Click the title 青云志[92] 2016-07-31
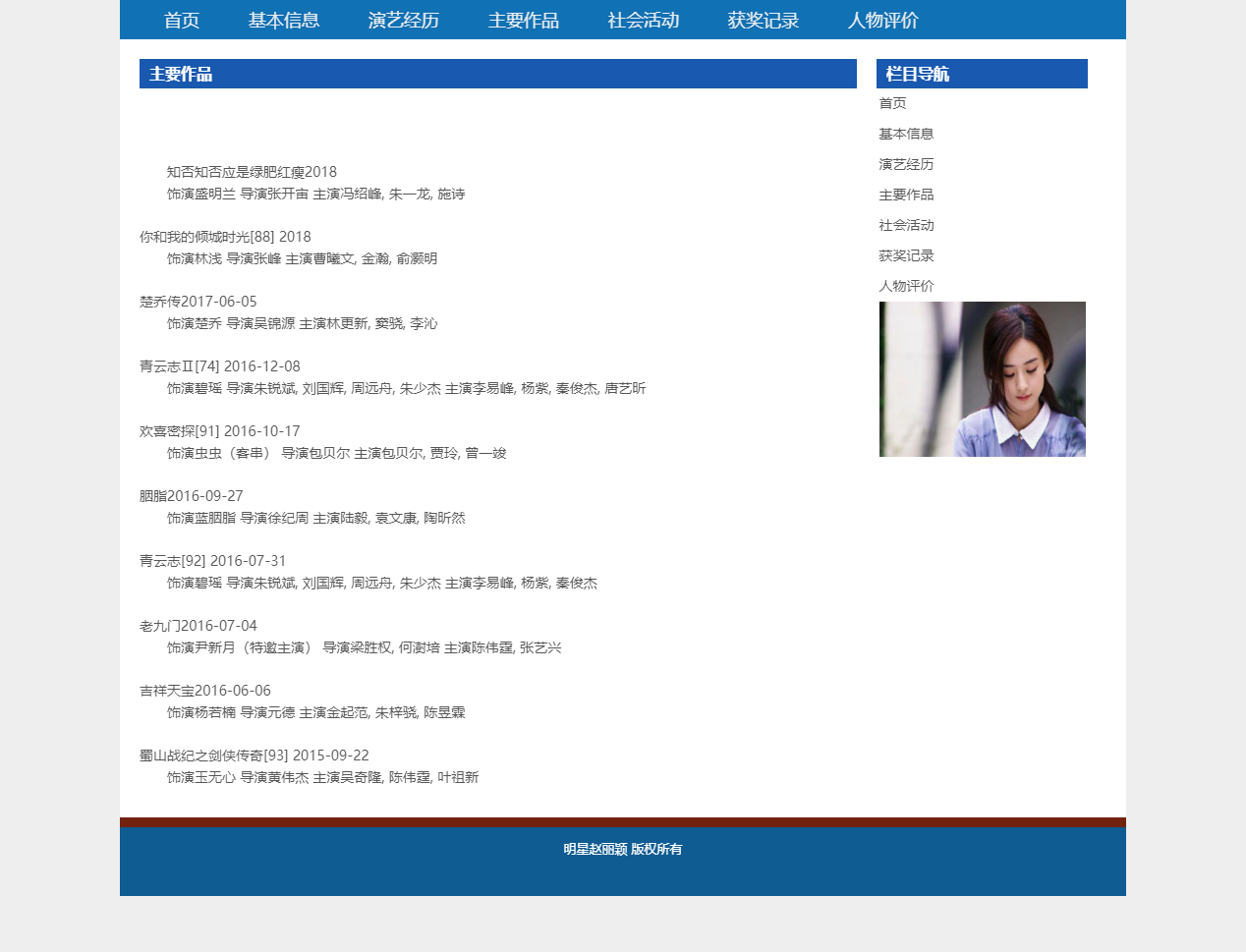1246x952 pixels. (x=213, y=561)
